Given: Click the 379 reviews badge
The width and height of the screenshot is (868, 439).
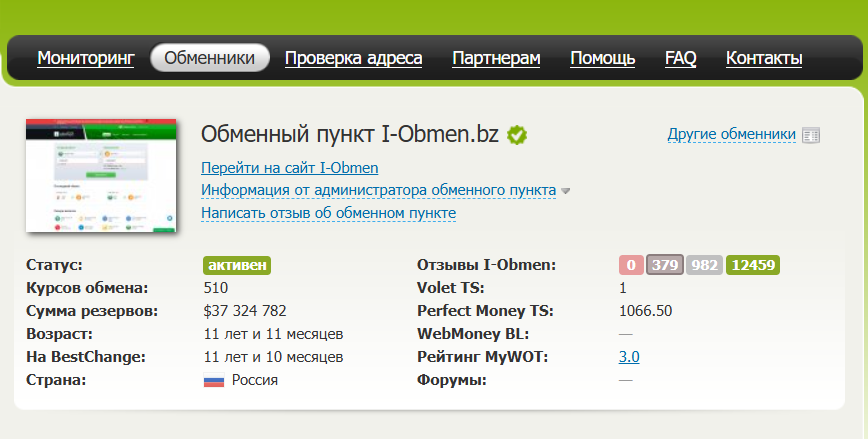Looking at the screenshot, I should click(662, 265).
